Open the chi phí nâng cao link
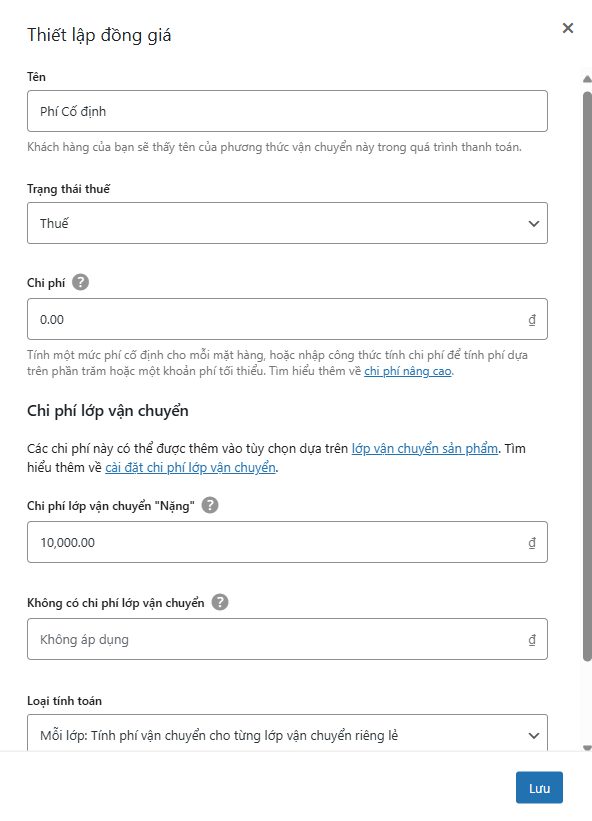Viewport: 592px width, 821px height. click(408, 371)
